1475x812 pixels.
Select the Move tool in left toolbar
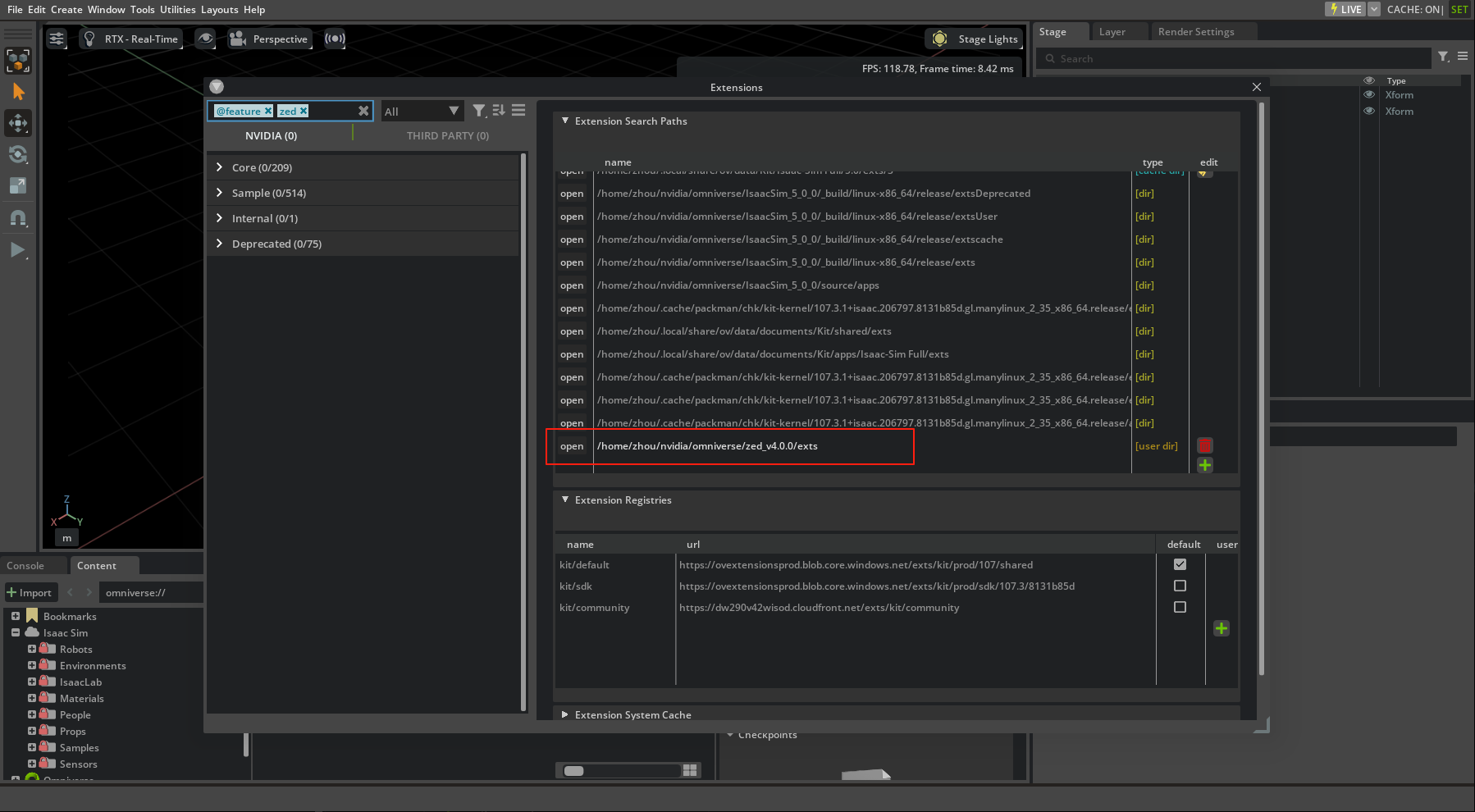tap(18, 123)
